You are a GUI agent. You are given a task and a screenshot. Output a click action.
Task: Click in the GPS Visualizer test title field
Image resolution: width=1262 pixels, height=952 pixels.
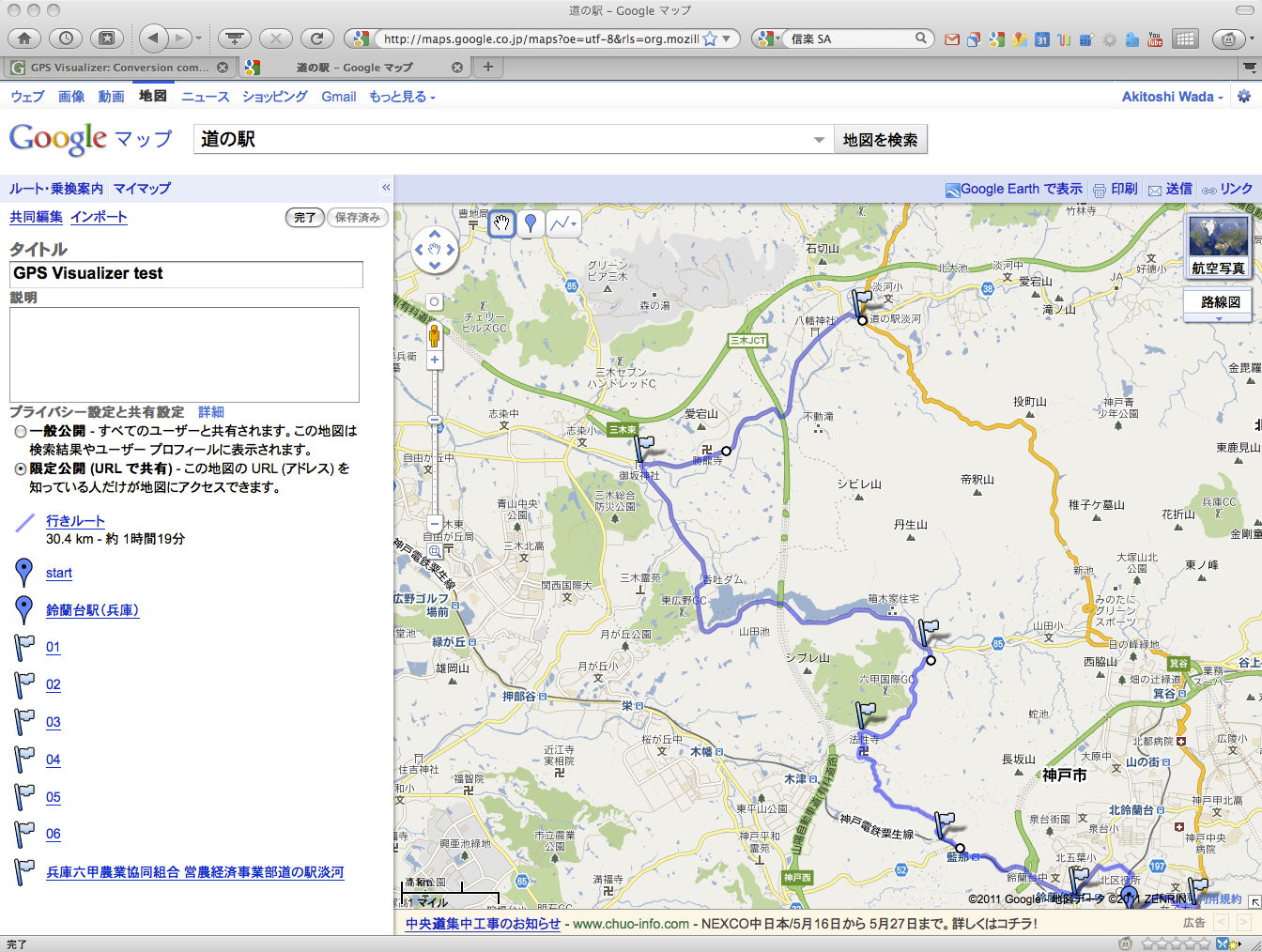point(186,273)
